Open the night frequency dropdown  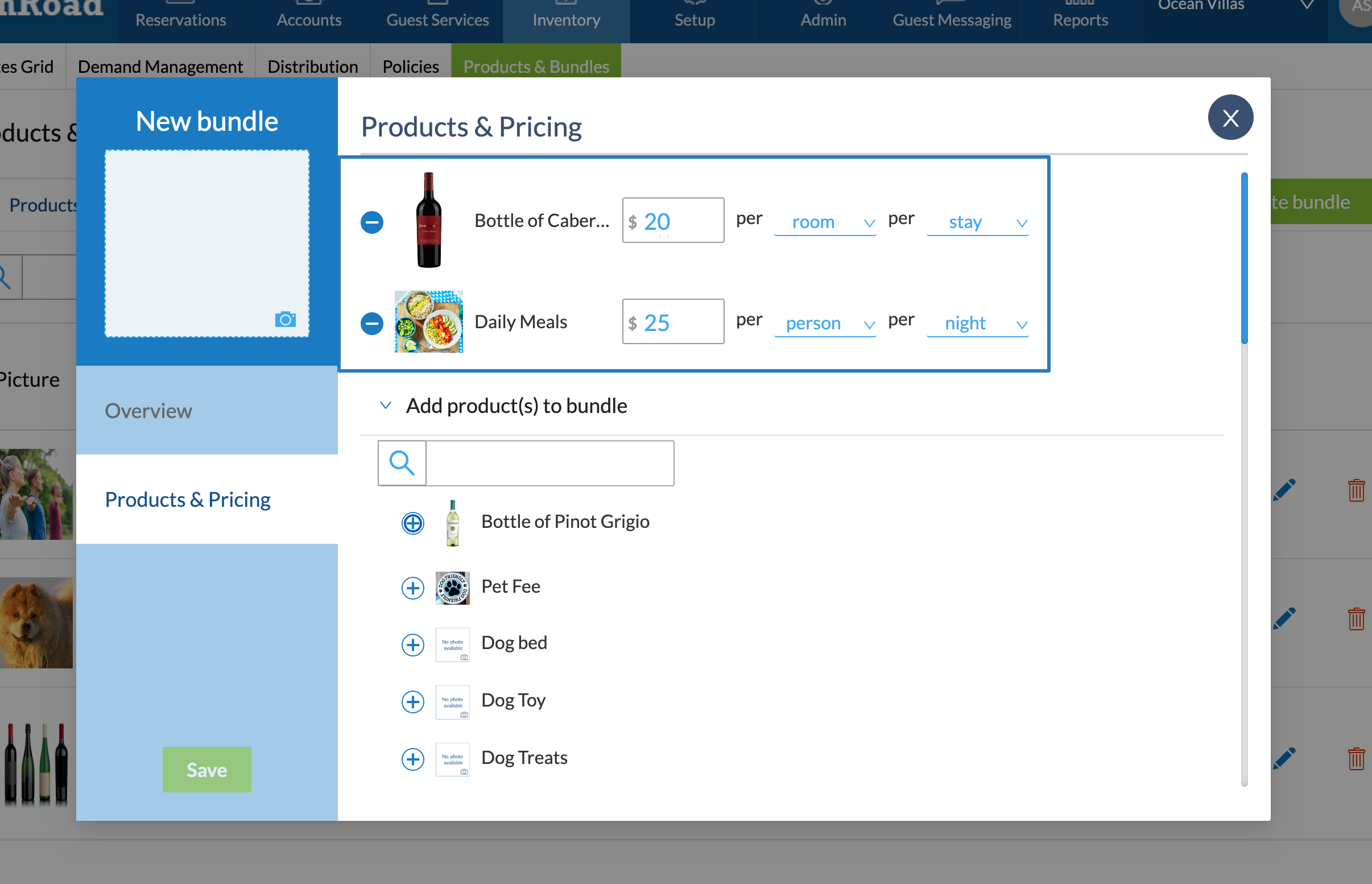point(977,323)
